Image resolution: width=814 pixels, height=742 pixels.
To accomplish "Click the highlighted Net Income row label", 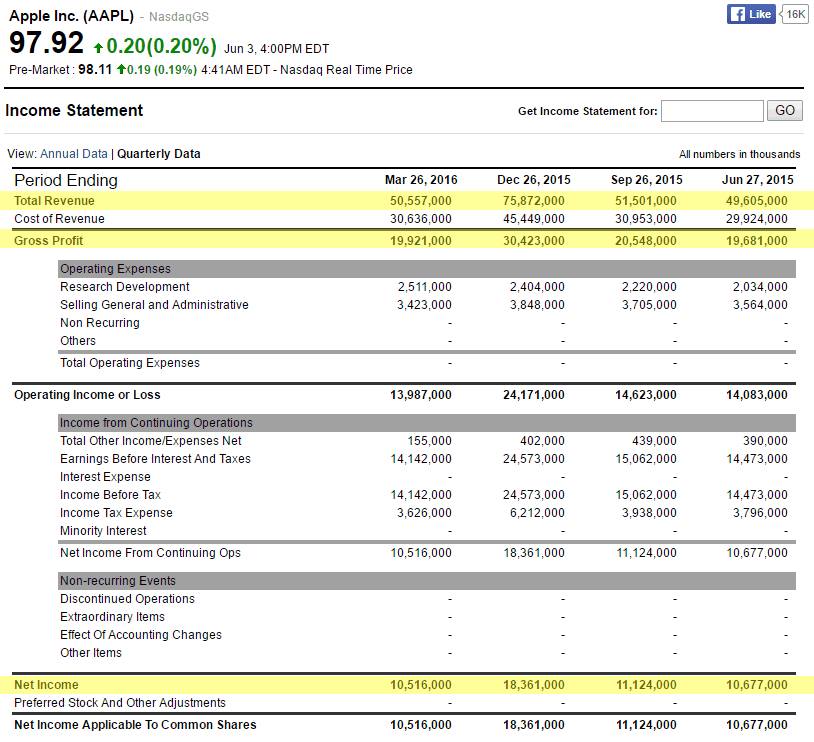I will coord(46,685).
